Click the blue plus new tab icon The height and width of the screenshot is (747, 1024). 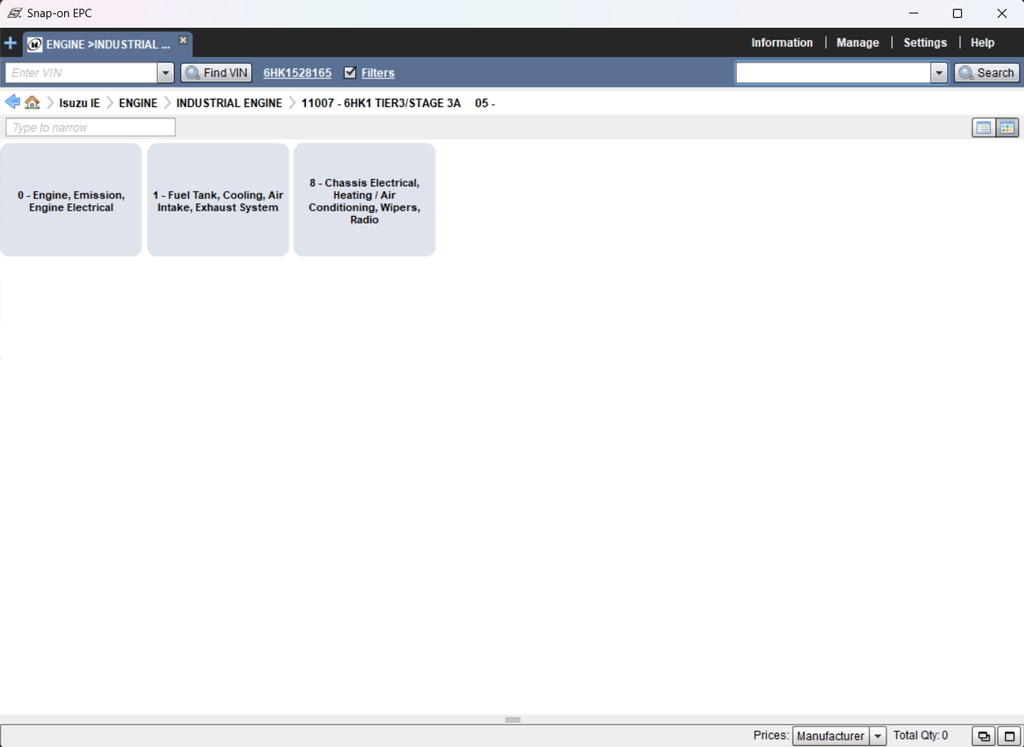point(11,43)
